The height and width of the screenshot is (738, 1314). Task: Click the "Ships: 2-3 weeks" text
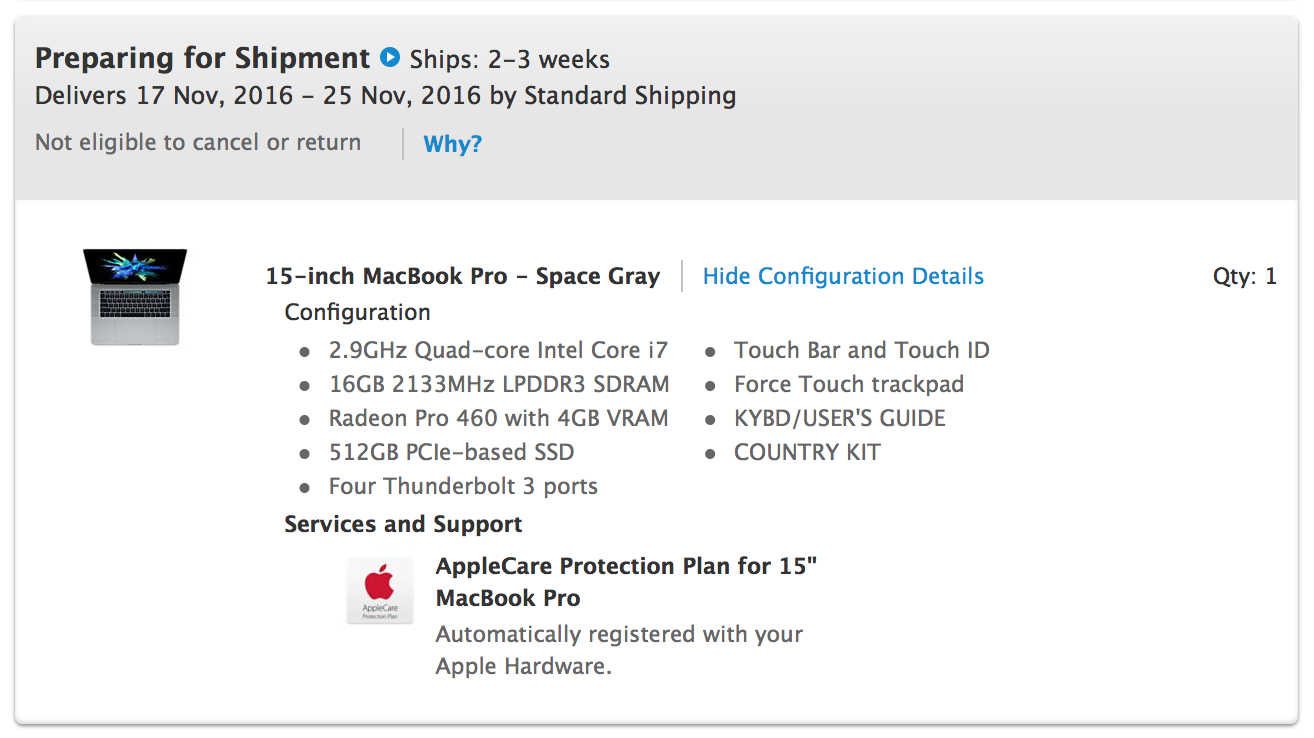[x=510, y=60]
